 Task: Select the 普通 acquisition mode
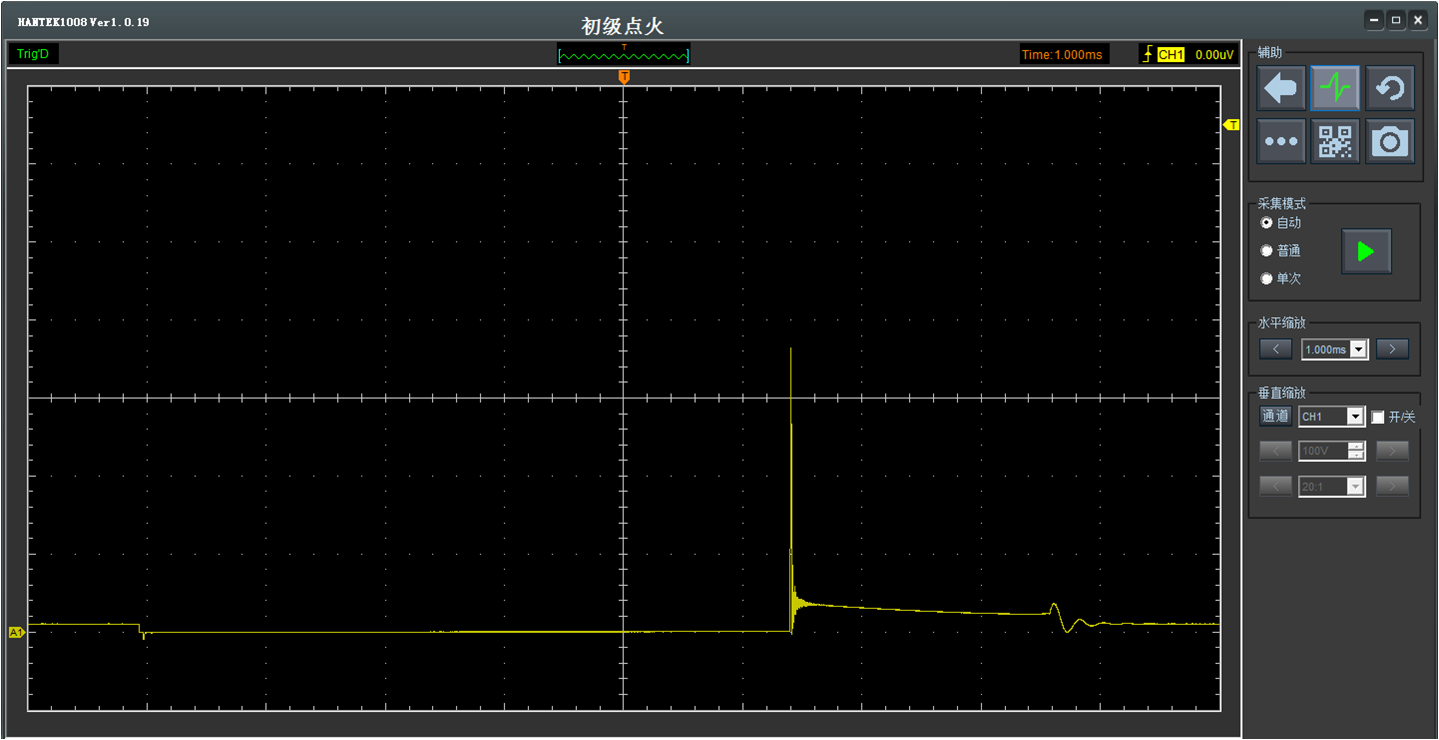[1267, 251]
